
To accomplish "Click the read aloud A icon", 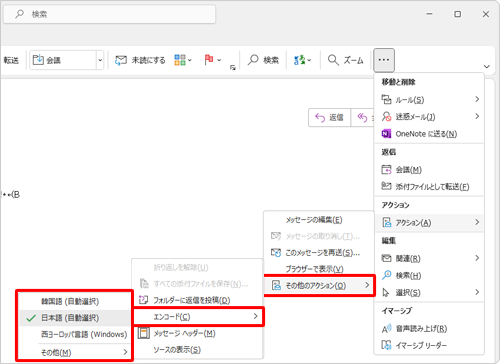I will click(x=386, y=329).
